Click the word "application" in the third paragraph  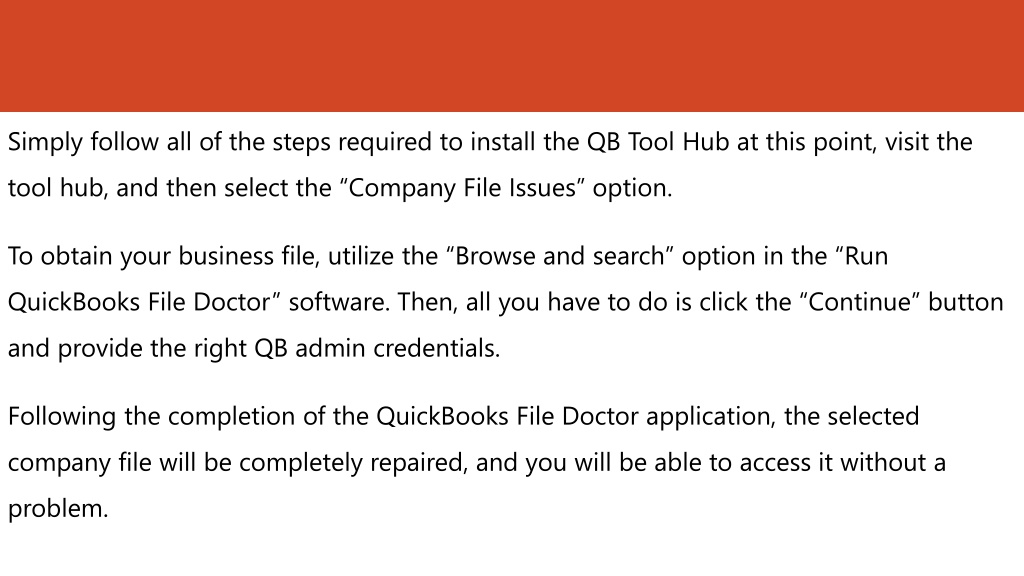(x=711, y=417)
